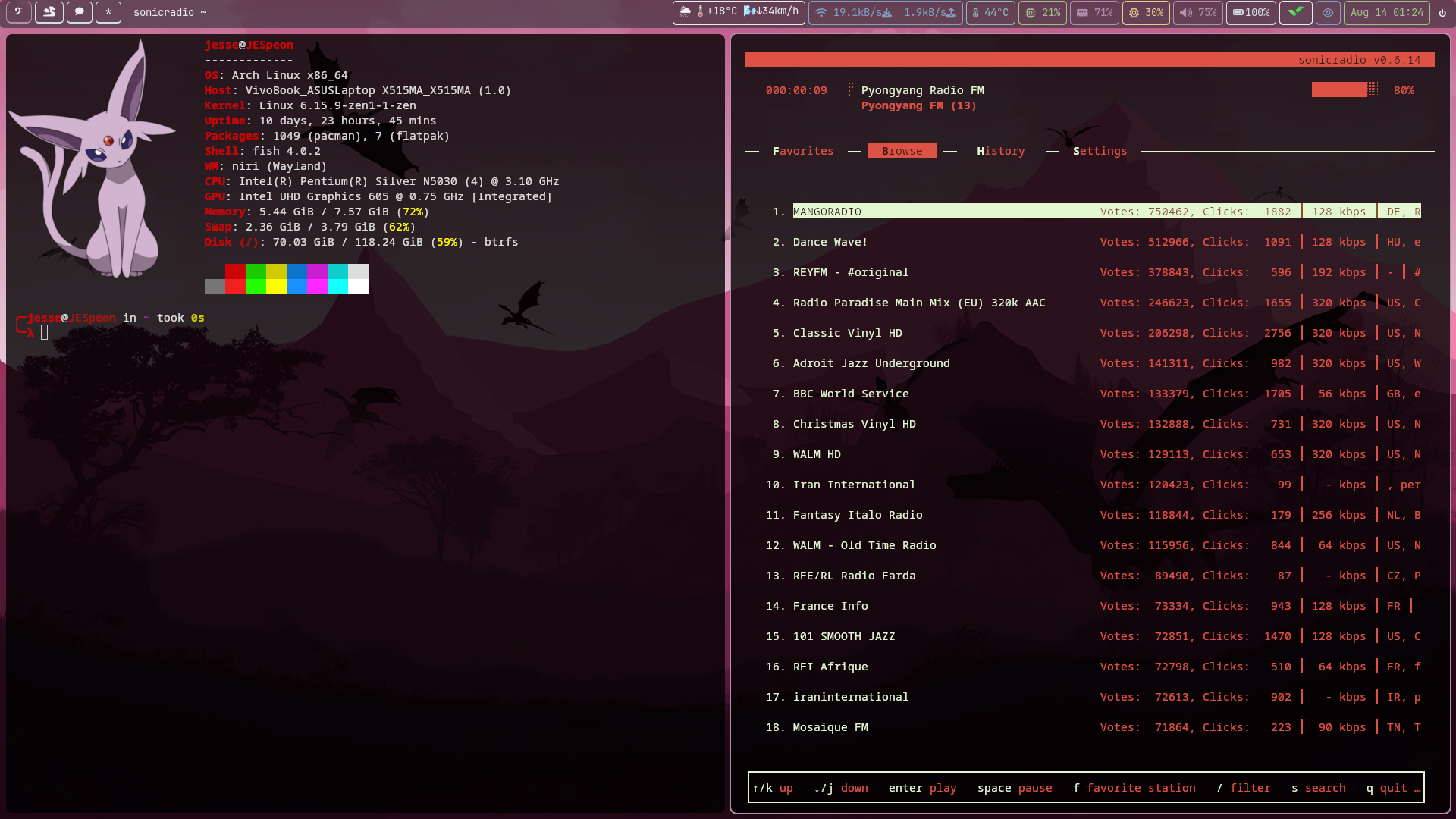This screenshot has height=819, width=1456.
Task: Click the 320 kbps value for Classic Vinyl HD
Action: 1338,333
